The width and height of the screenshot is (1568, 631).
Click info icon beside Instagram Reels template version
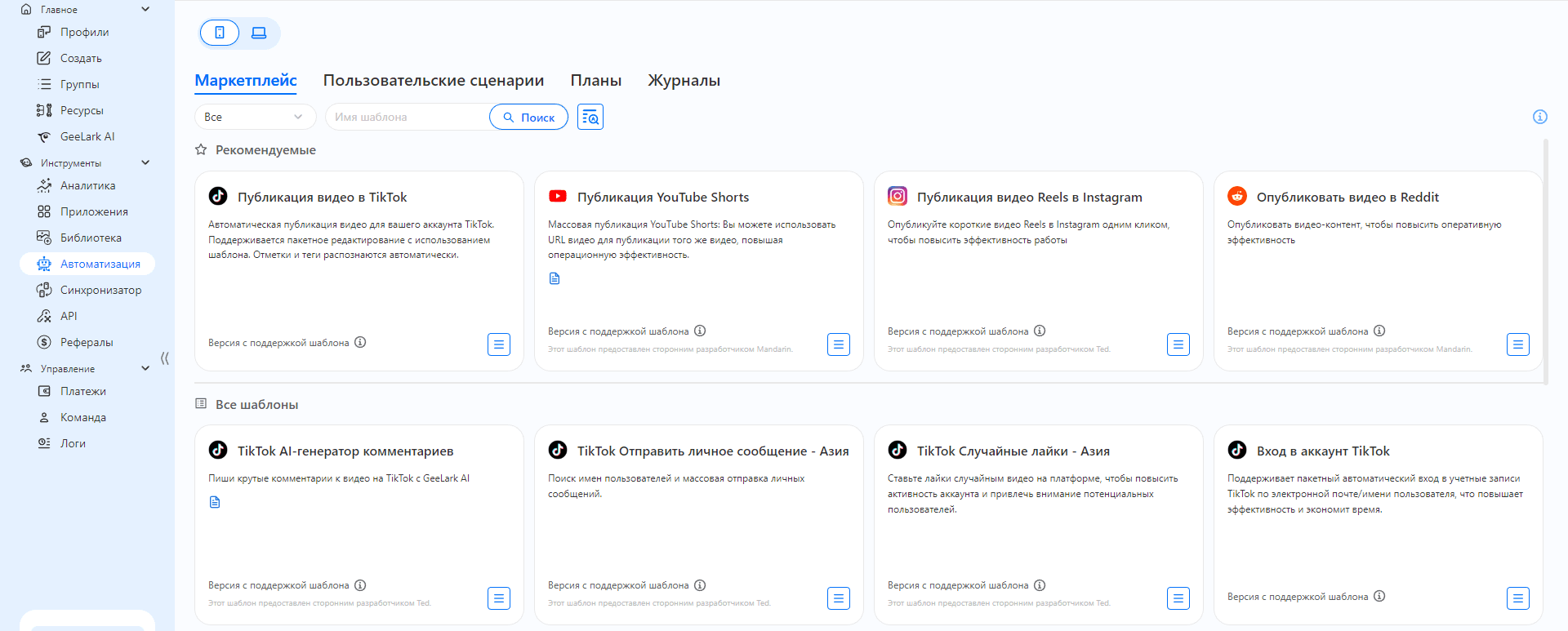pyautogui.click(x=1040, y=331)
